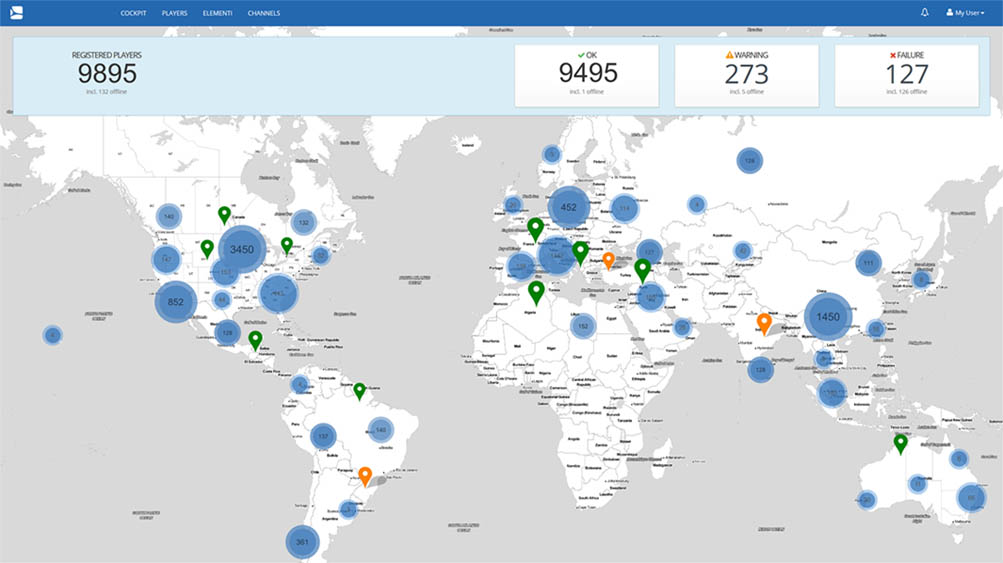Expand the 114 cluster near Belarus

(624, 209)
